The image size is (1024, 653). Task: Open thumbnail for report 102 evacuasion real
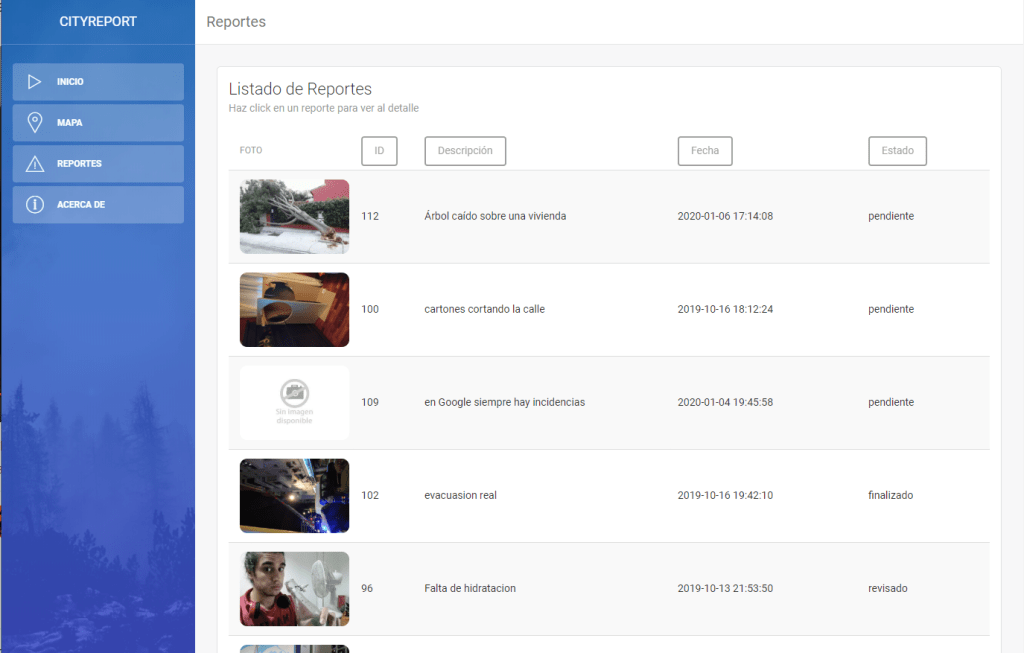tap(294, 496)
